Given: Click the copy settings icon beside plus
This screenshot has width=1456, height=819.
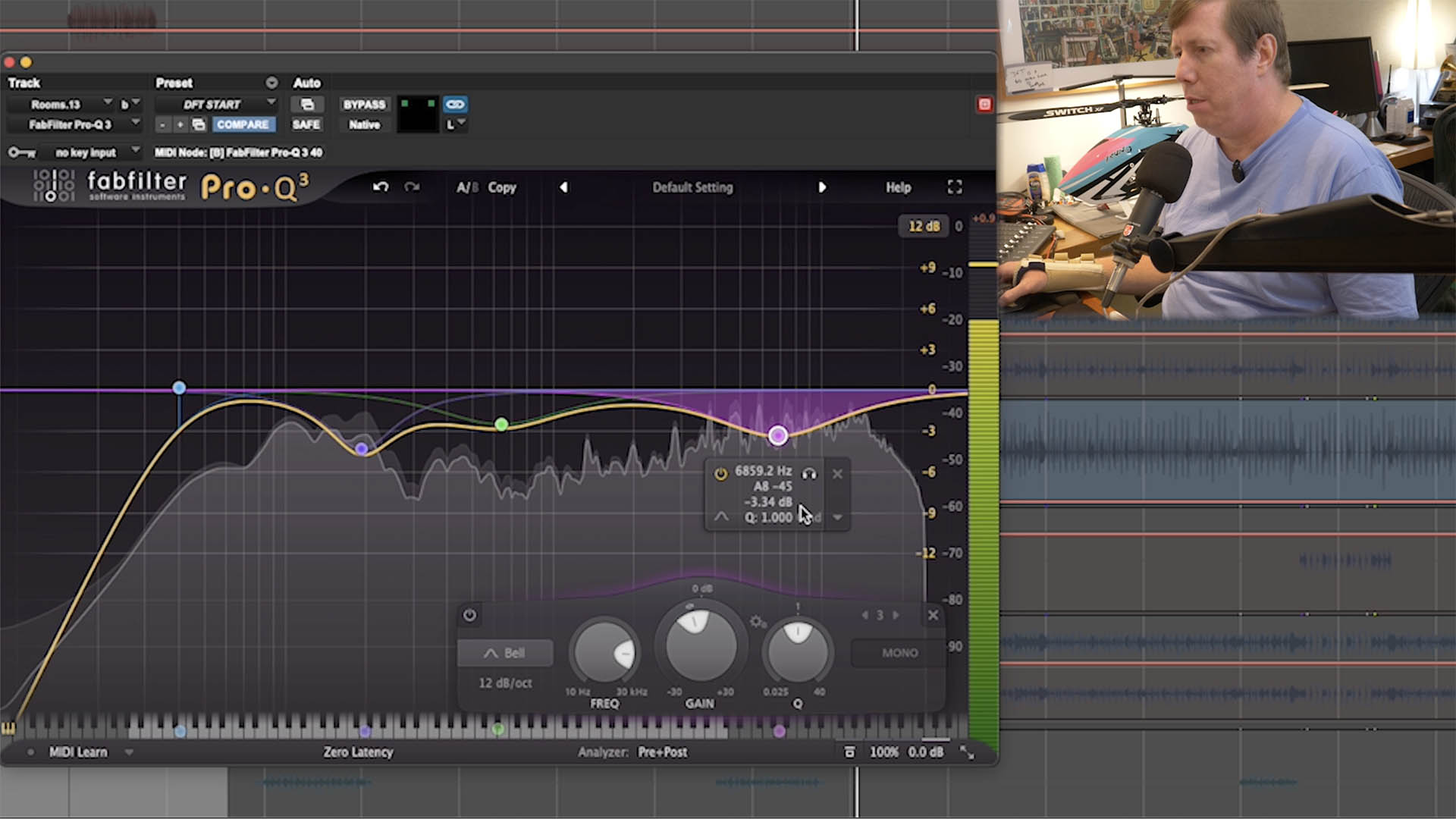Looking at the screenshot, I should tap(199, 124).
